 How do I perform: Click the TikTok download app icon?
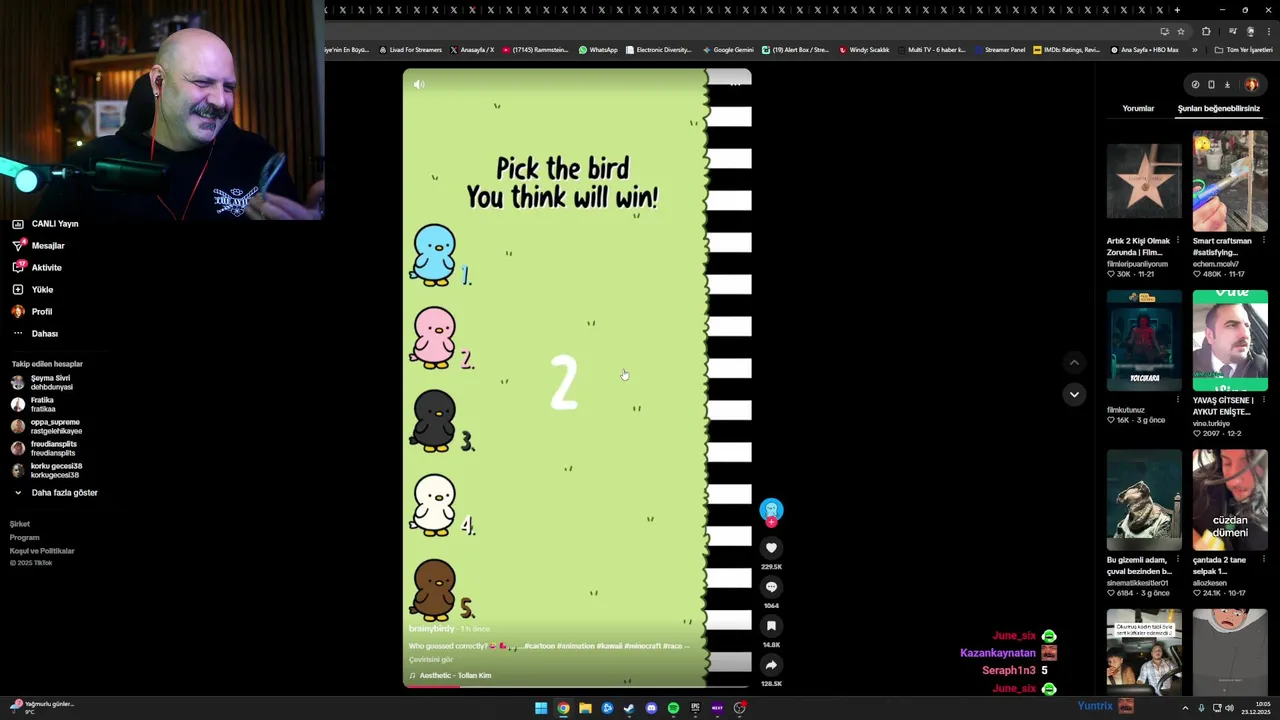(x=1227, y=85)
